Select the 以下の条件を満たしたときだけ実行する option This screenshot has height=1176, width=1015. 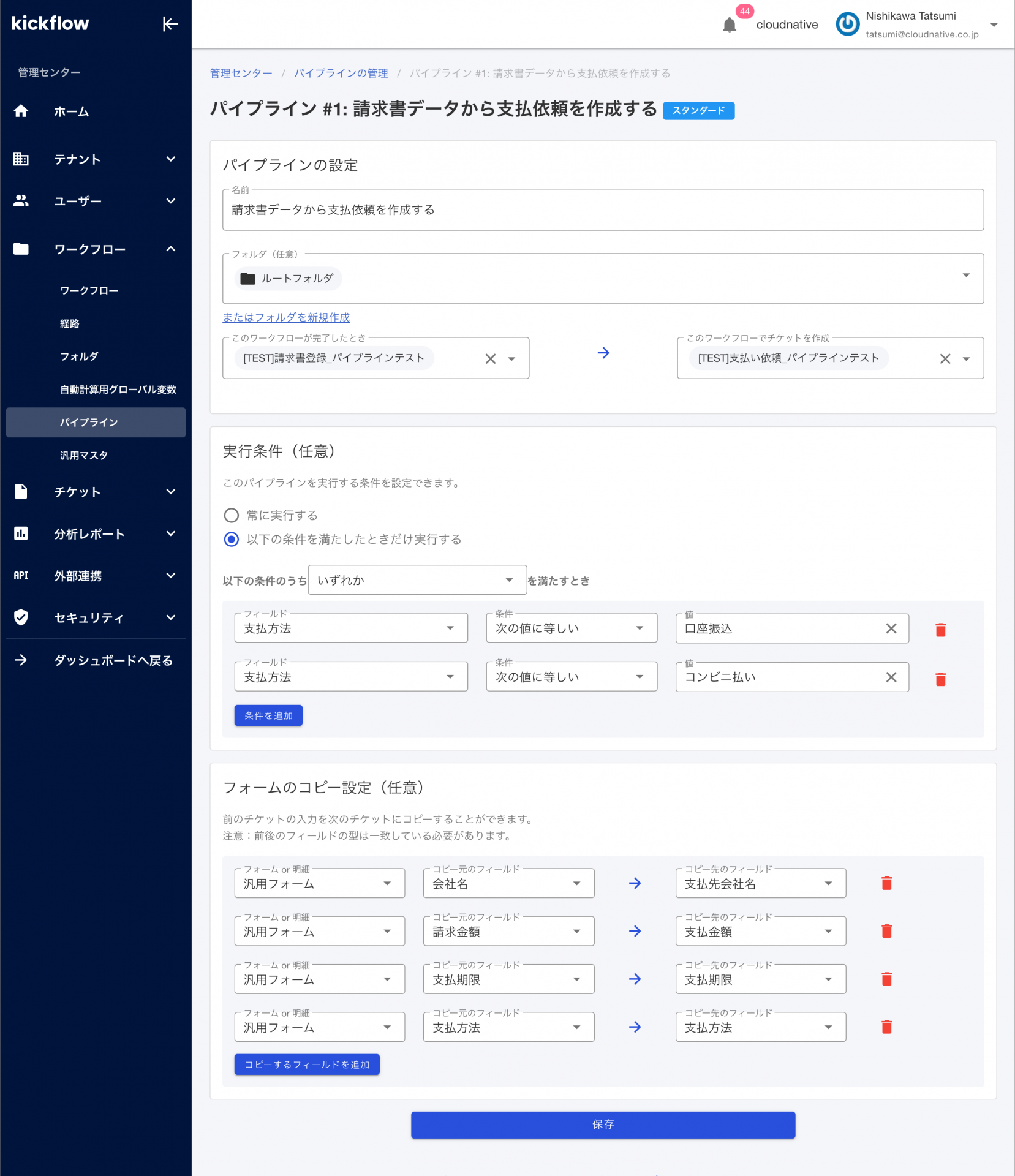point(231,540)
